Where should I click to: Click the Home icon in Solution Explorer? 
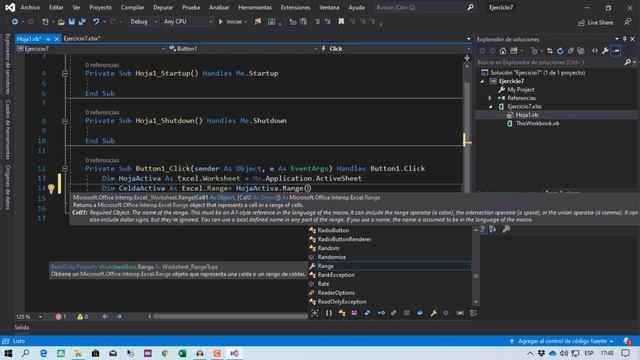pyautogui.click(x=503, y=51)
